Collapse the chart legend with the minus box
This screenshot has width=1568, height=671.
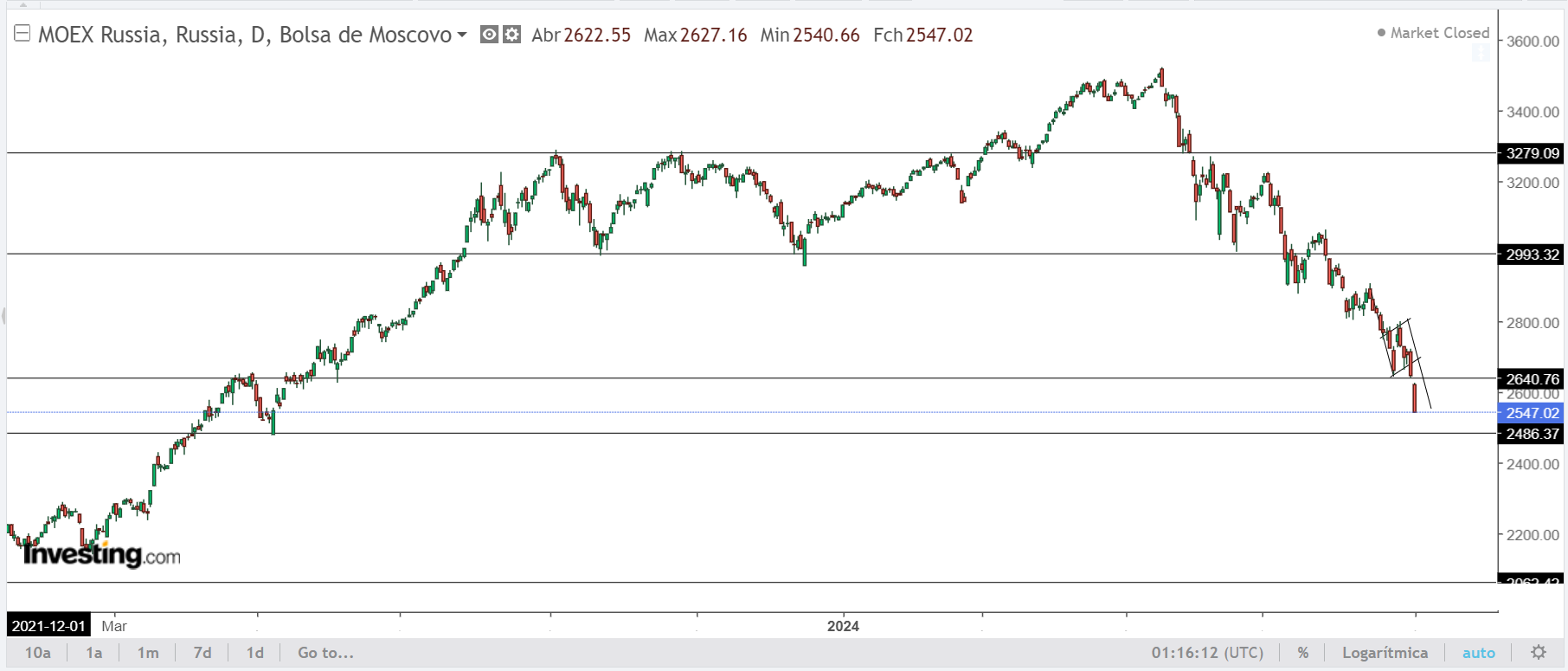coord(22,34)
